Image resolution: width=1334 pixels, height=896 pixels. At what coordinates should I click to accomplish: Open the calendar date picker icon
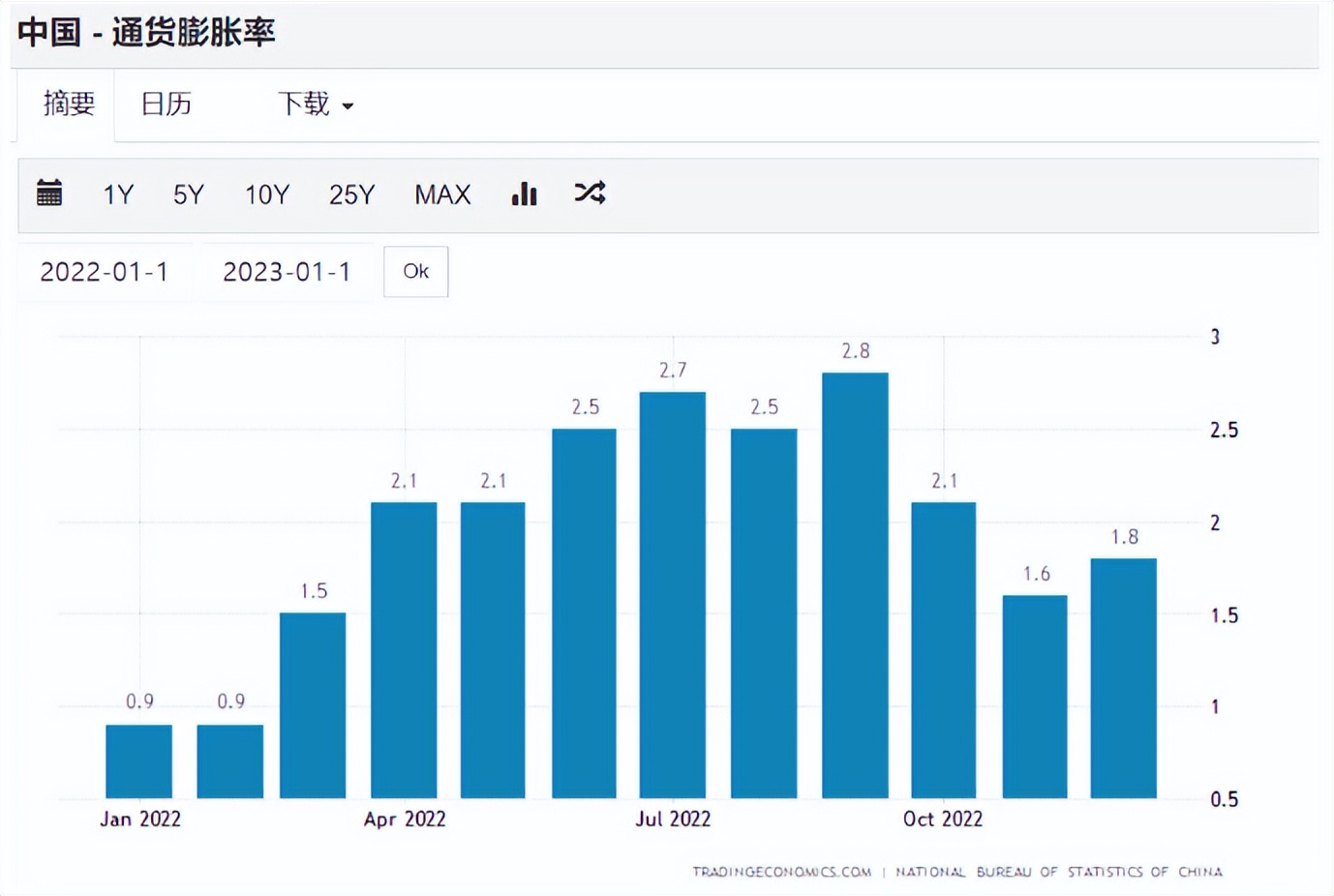49,194
